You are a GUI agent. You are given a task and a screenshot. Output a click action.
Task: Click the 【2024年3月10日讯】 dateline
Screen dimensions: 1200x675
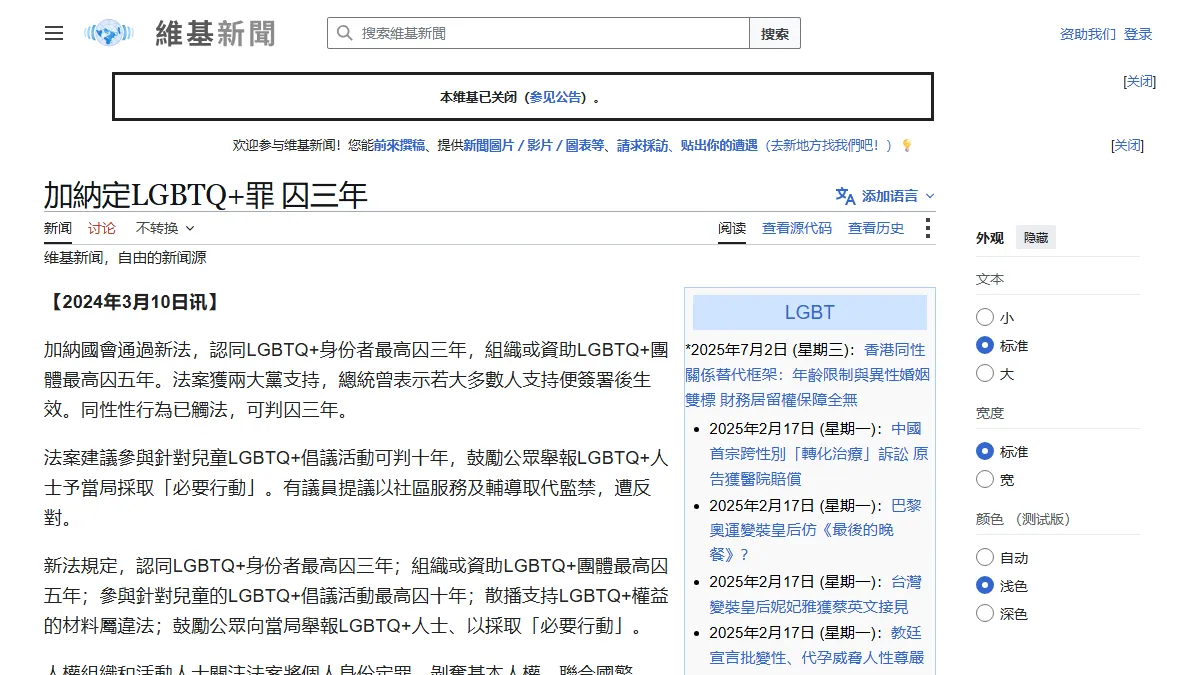coord(133,302)
